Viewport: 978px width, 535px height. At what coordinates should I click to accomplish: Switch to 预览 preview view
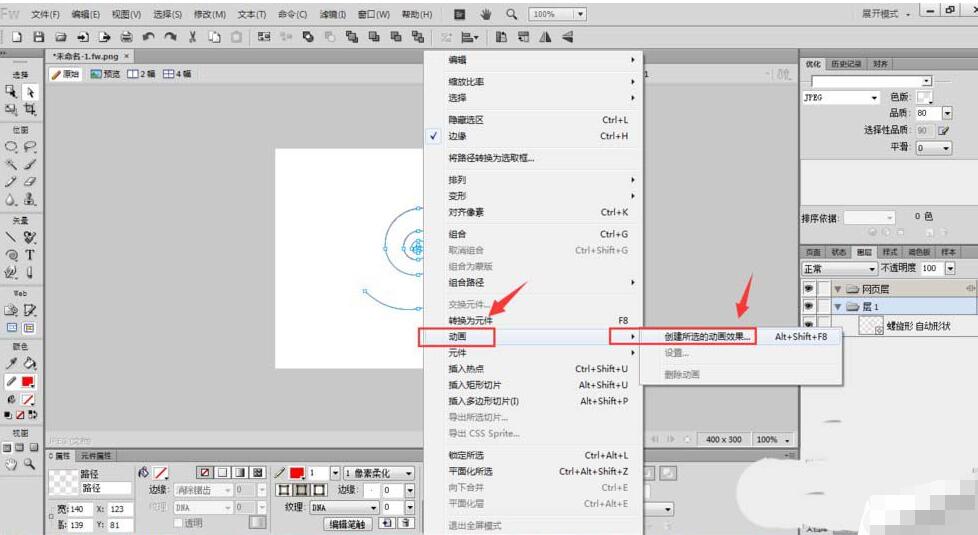[x=105, y=74]
